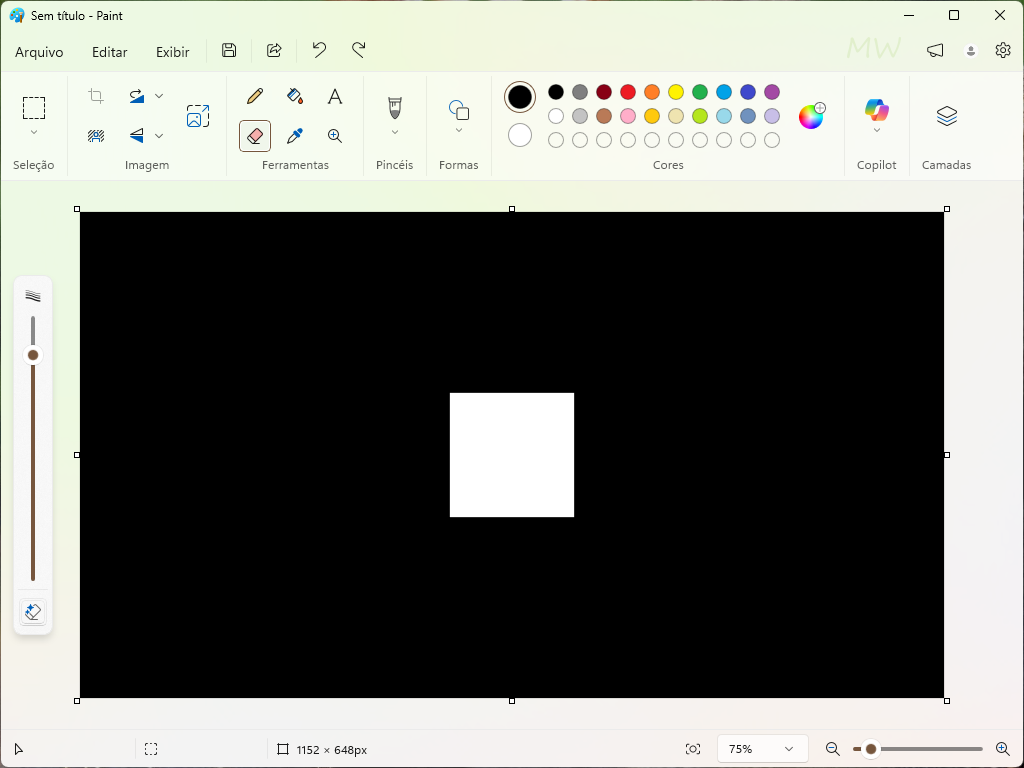Select the Fill with color tool
Viewport: 1024px width, 768px height.
pos(295,96)
